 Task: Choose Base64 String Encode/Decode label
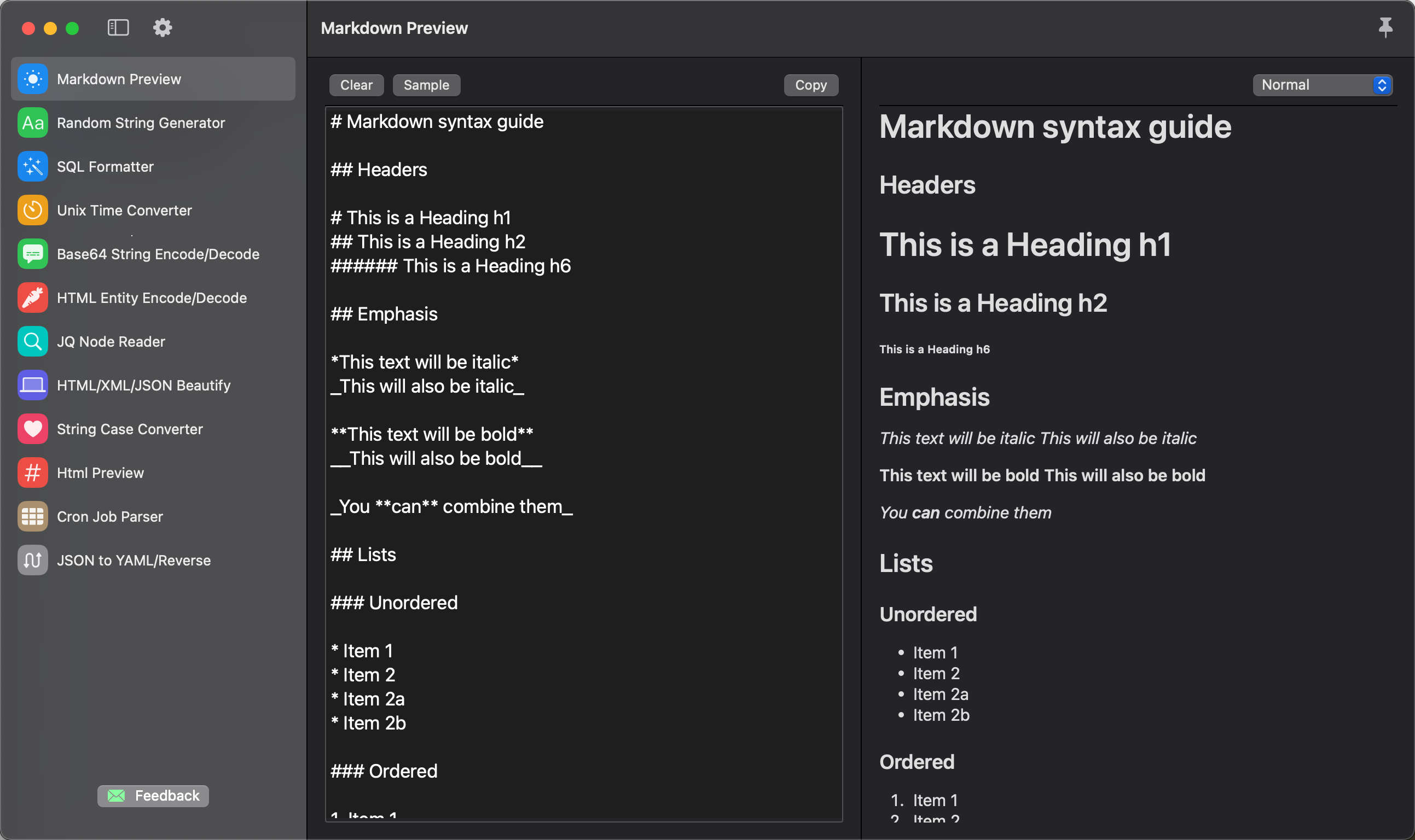point(158,254)
